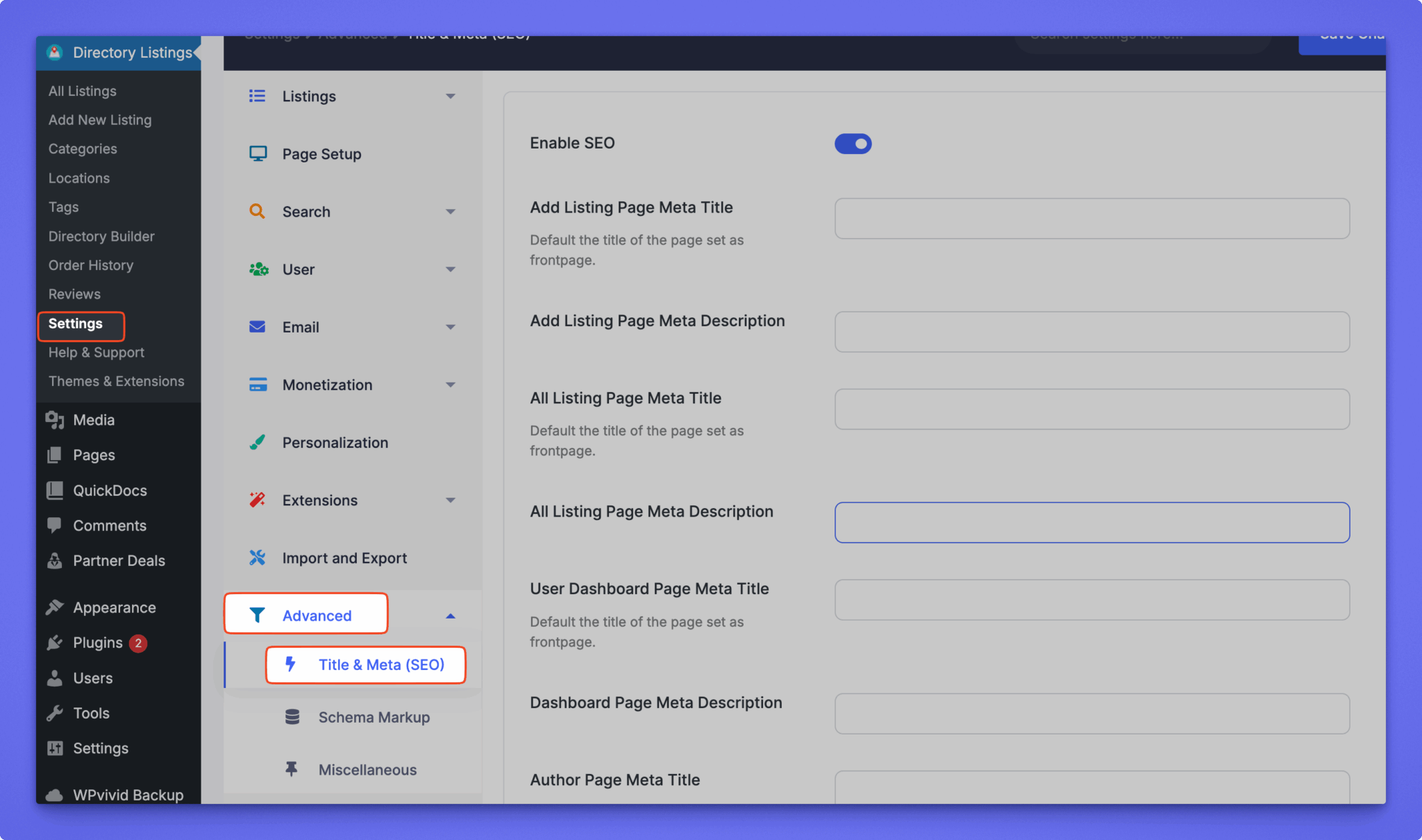1422x840 pixels.
Task: Expand the Listings settings section arrow
Action: pyautogui.click(x=450, y=96)
